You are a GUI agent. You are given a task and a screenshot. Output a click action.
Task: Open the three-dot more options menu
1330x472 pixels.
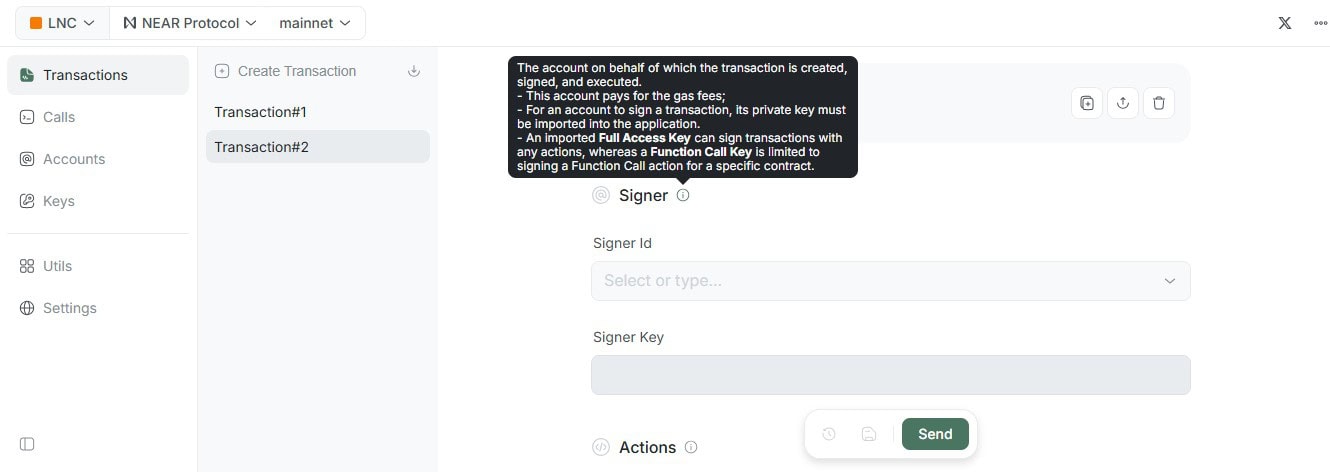click(x=1320, y=23)
